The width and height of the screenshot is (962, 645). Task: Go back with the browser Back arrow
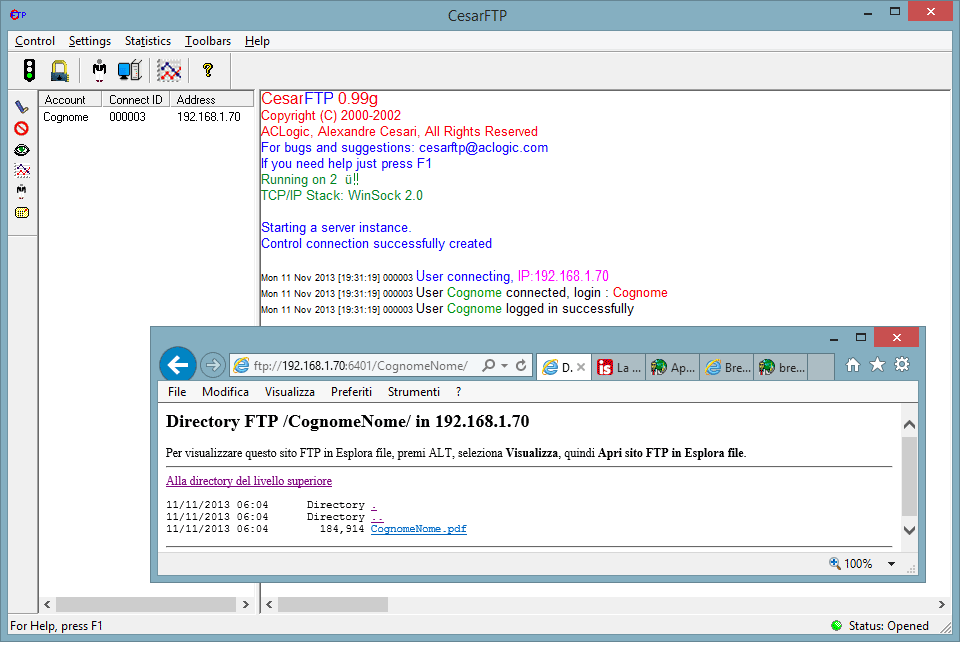178,365
